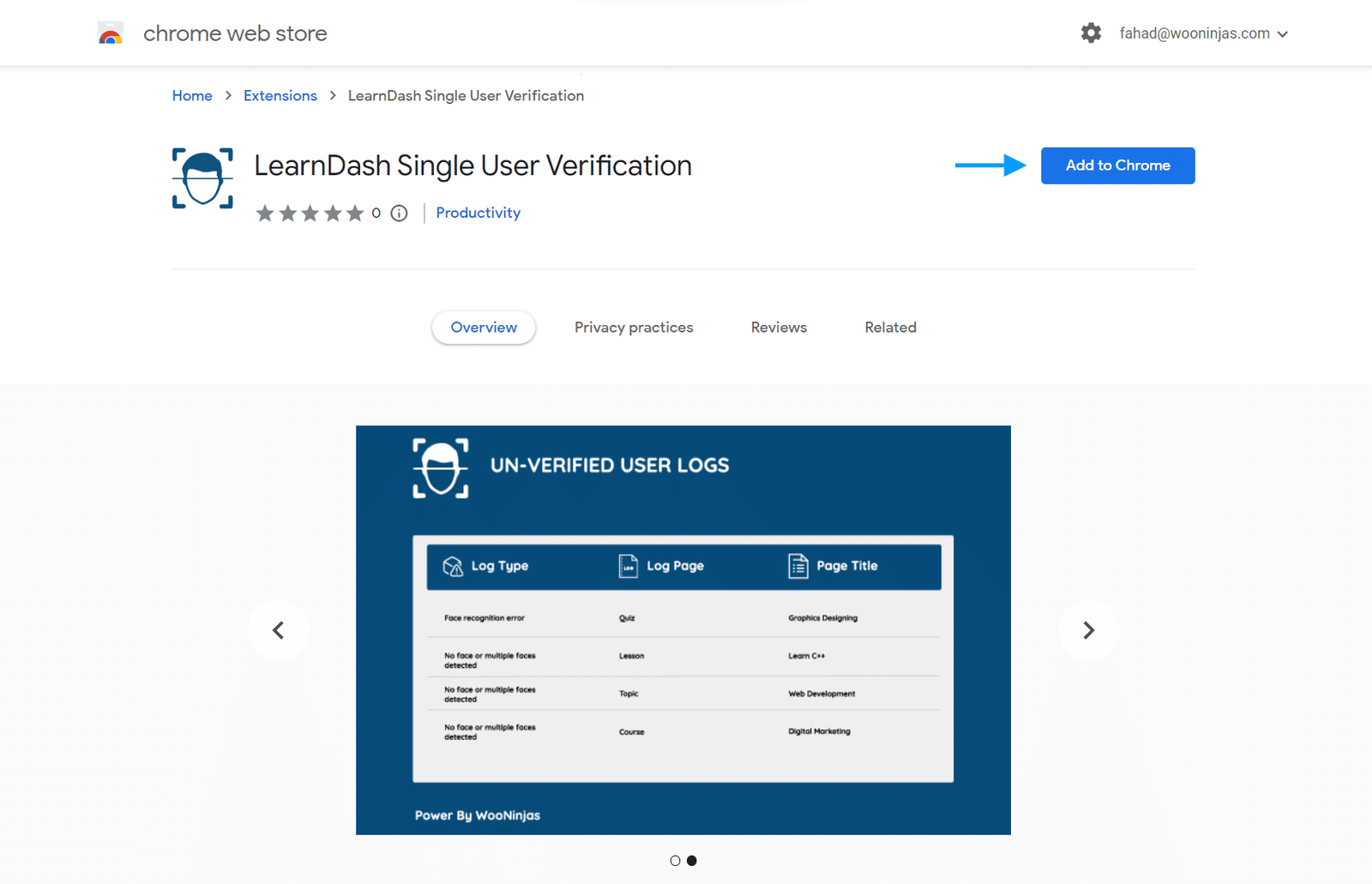The image size is (1372, 884).
Task: Open the Productivity category link
Action: (x=478, y=213)
